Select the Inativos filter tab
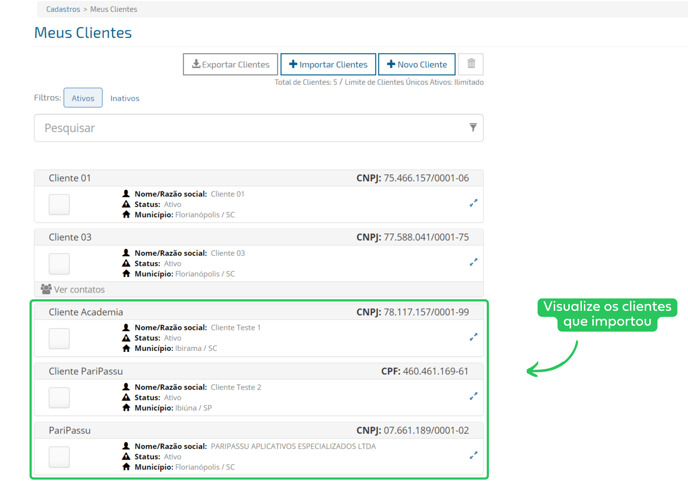688x482 pixels. [x=125, y=98]
